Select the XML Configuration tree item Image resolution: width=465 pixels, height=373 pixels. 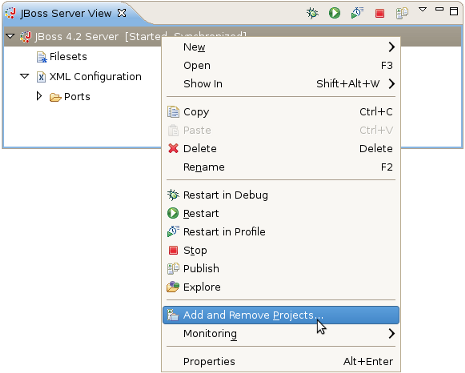(x=95, y=76)
